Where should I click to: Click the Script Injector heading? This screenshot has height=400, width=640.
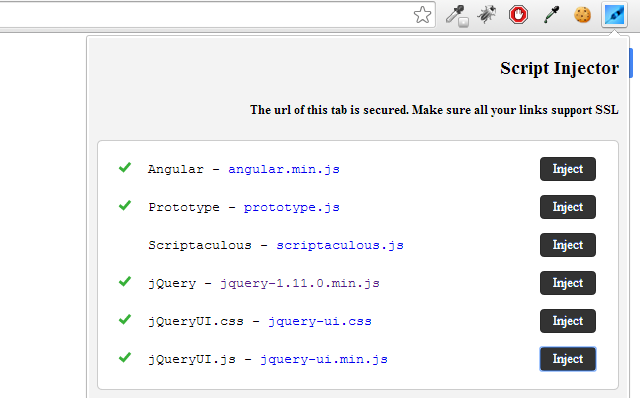click(559, 69)
